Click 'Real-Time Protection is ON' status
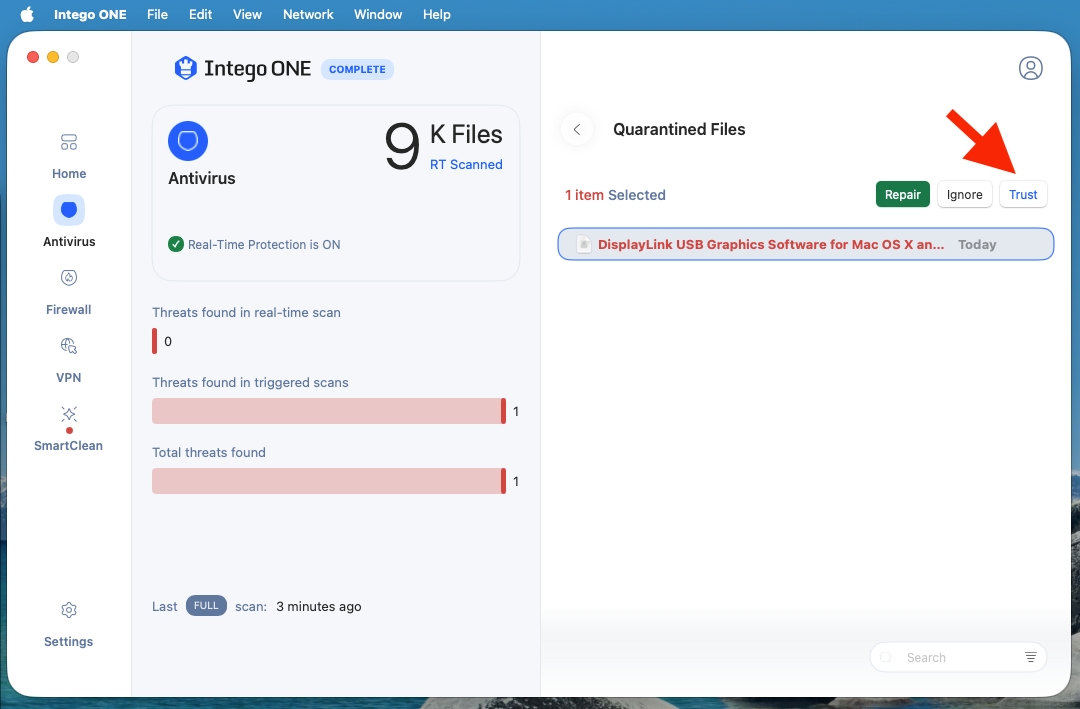Image resolution: width=1080 pixels, height=709 pixels. point(264,245)
